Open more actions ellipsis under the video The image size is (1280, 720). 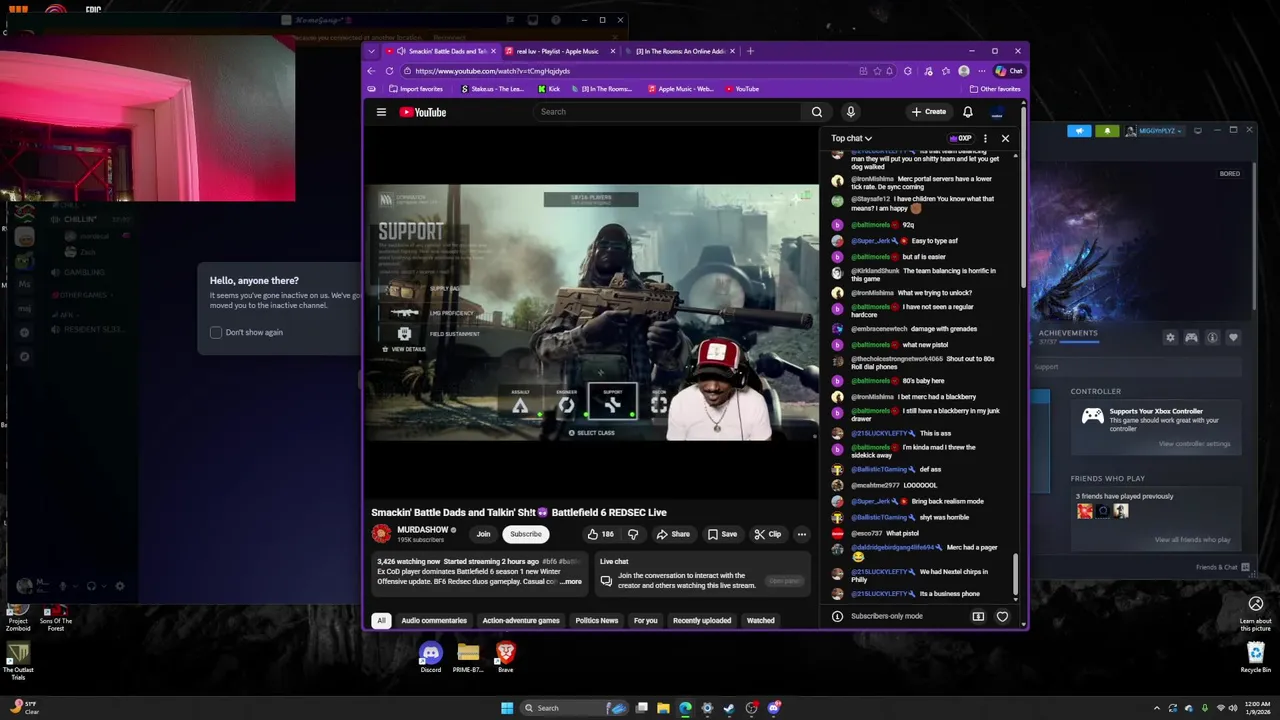coord(801,534)
